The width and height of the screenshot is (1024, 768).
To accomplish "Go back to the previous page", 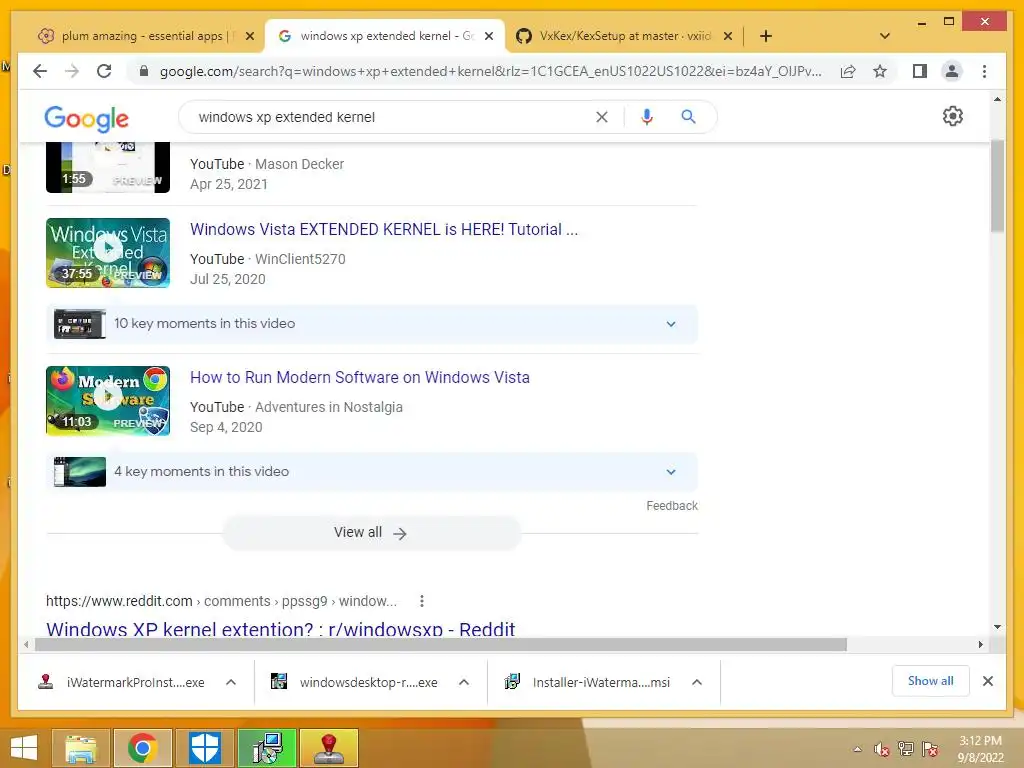I will coord(40,71).
